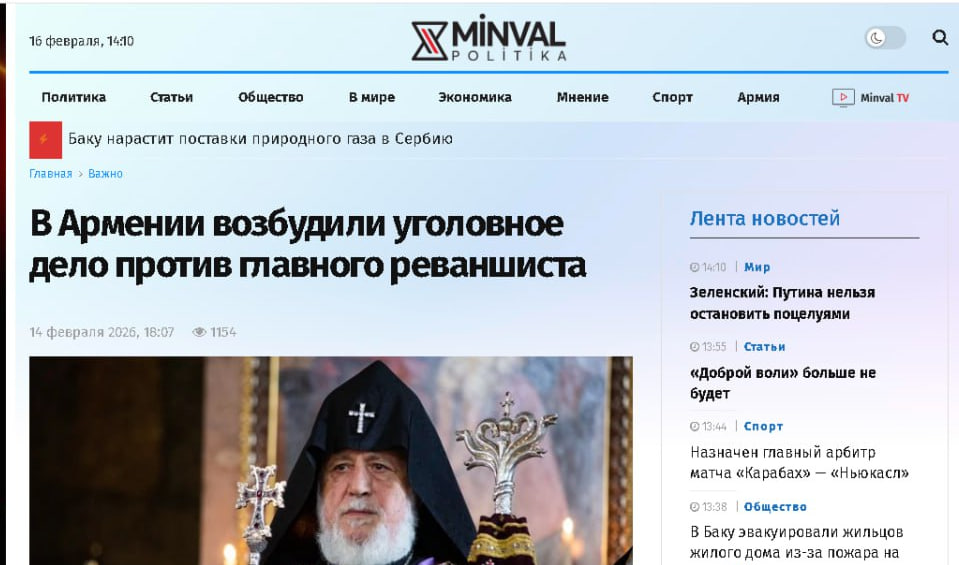Click the Главная breadcrumb link
Viewport: 959px width, 565px height.
pyautogui.click(x=51, y=174)
